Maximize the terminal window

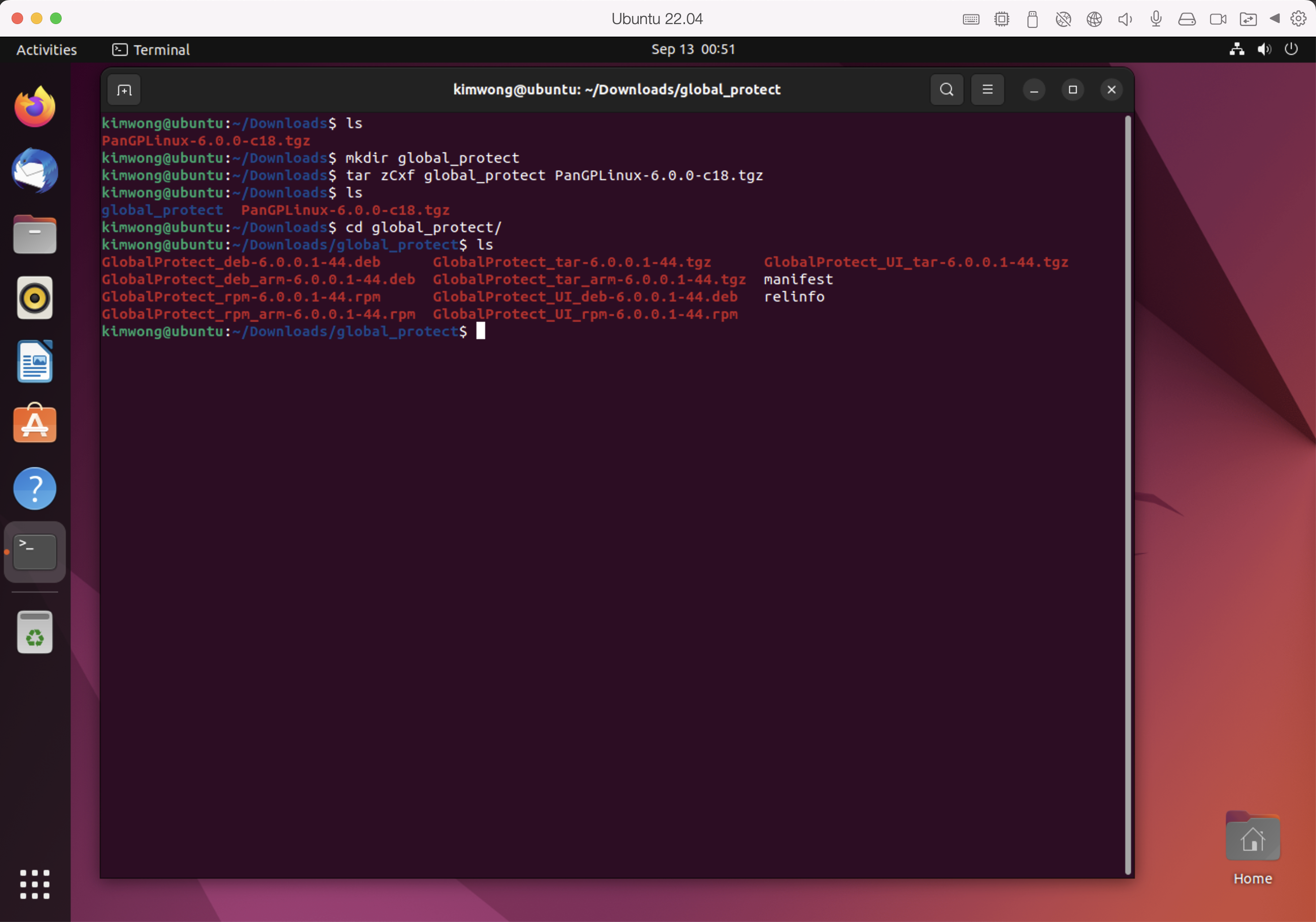[x=1073, y=90]
